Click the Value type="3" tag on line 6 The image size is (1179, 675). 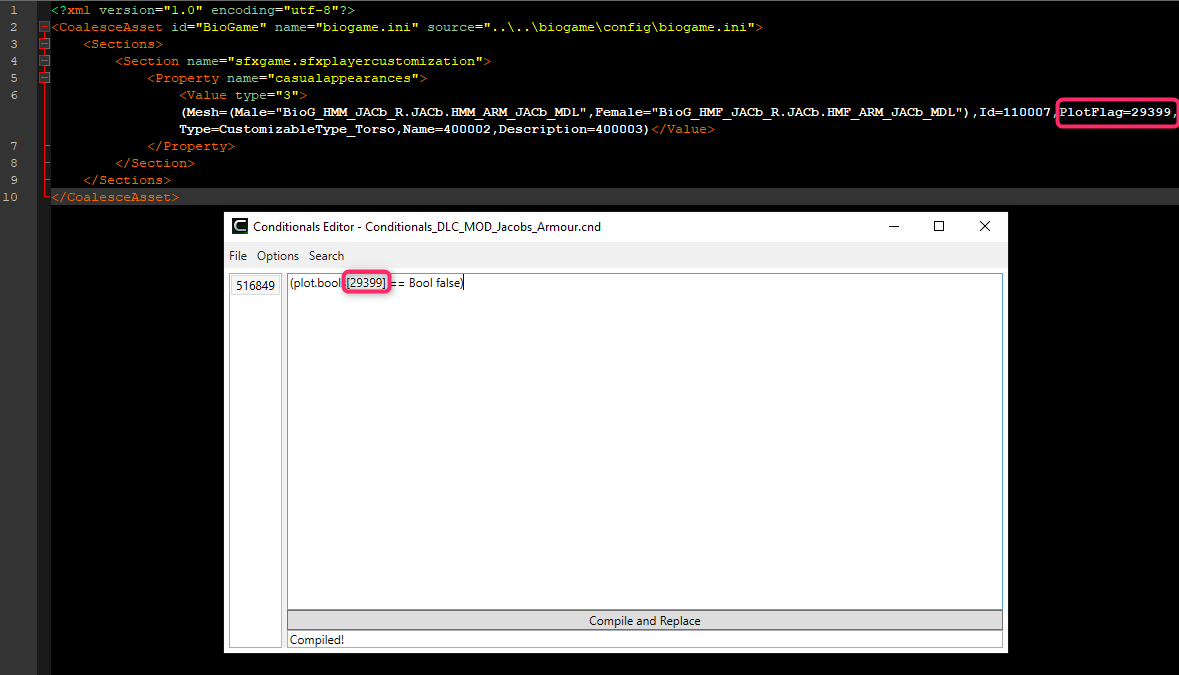tap(243, 95)
